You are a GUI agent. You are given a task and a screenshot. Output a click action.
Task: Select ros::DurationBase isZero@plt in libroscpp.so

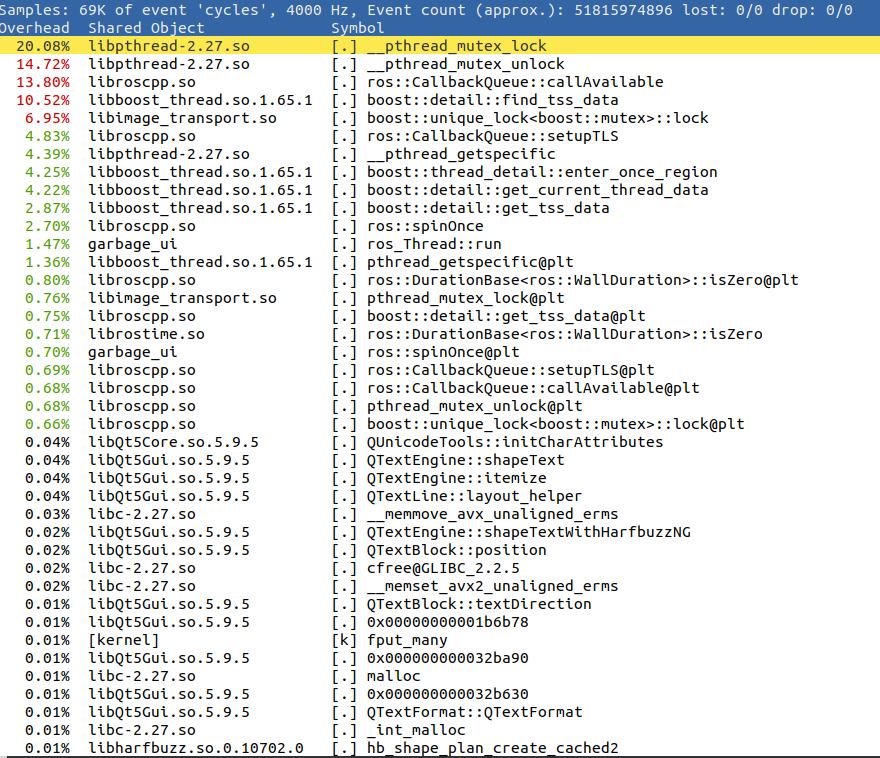coord(440,280)
